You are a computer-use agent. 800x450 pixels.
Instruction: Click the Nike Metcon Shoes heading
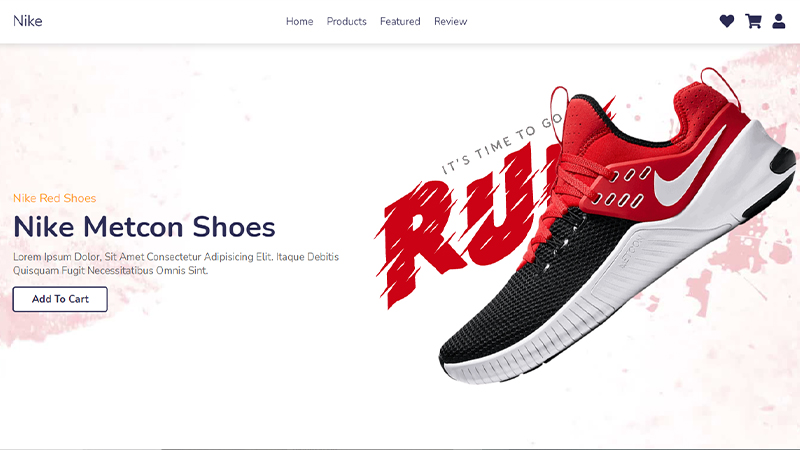click(144, 227)
